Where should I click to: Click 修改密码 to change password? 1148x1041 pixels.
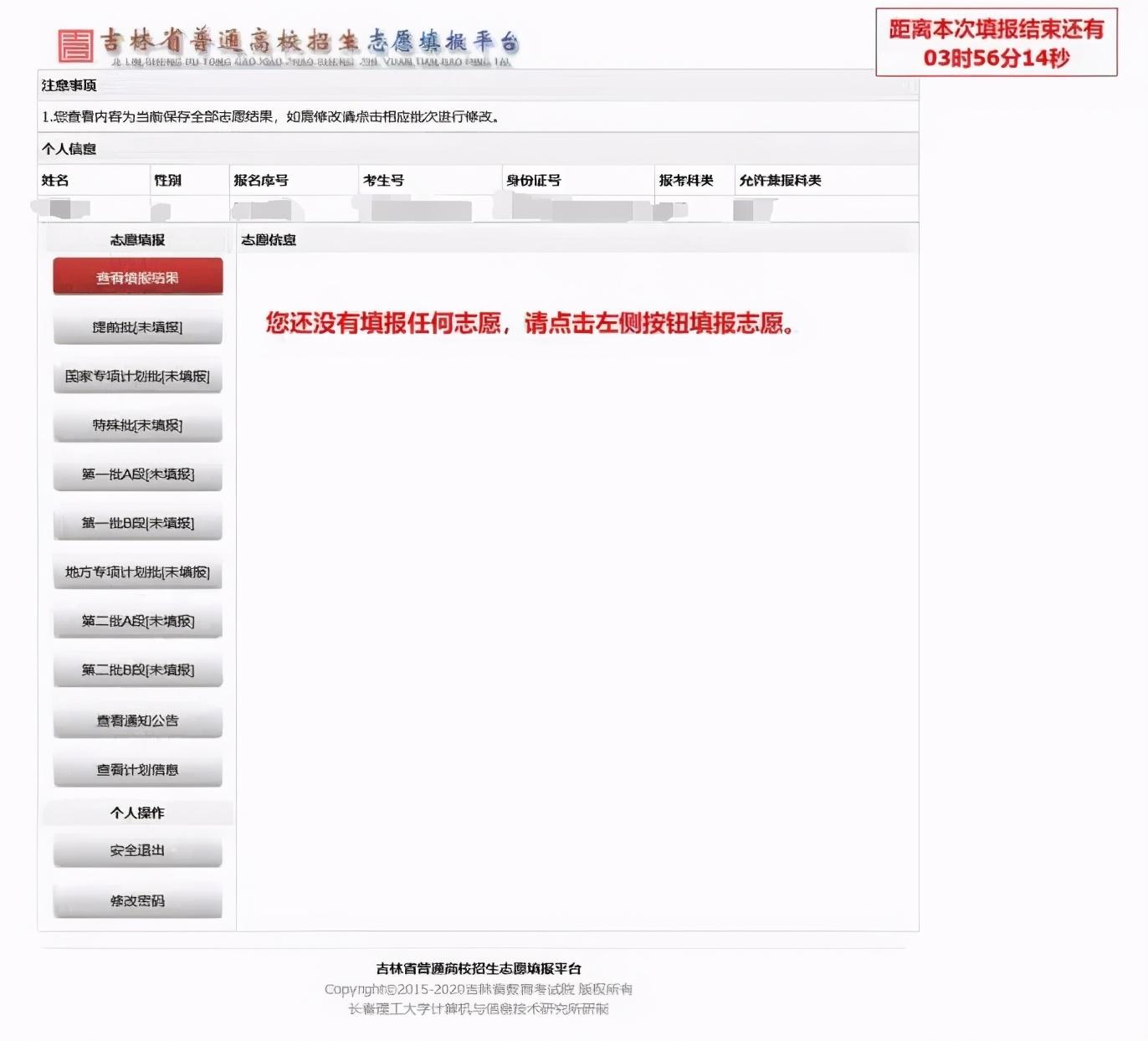point(138,901)
